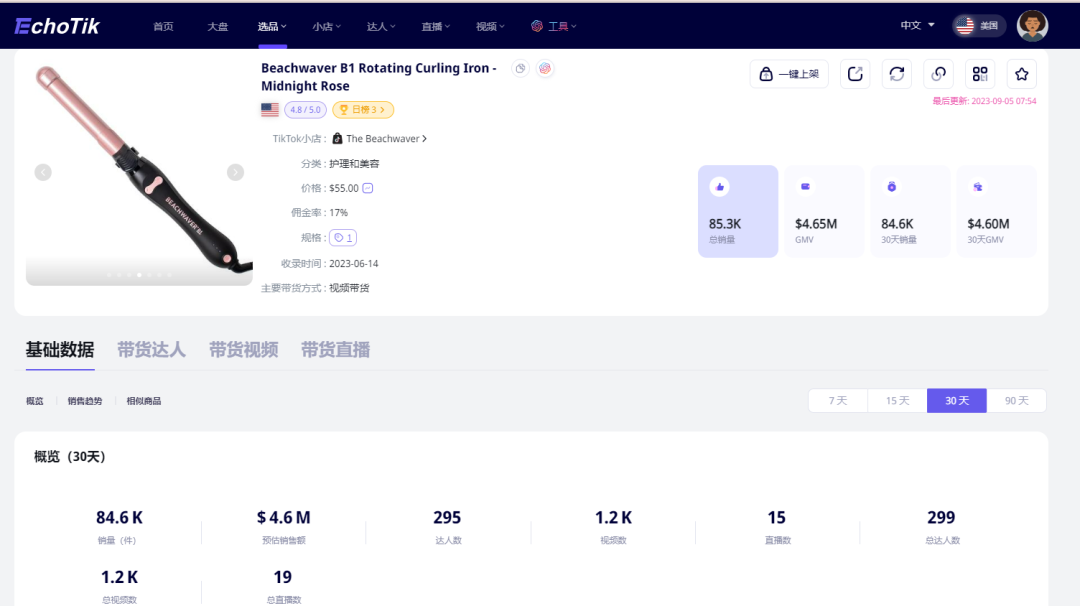This screenshot has width=1080, height=606.
Task: Expand the 达人 navigation dropdown
Action: (381, 26)
